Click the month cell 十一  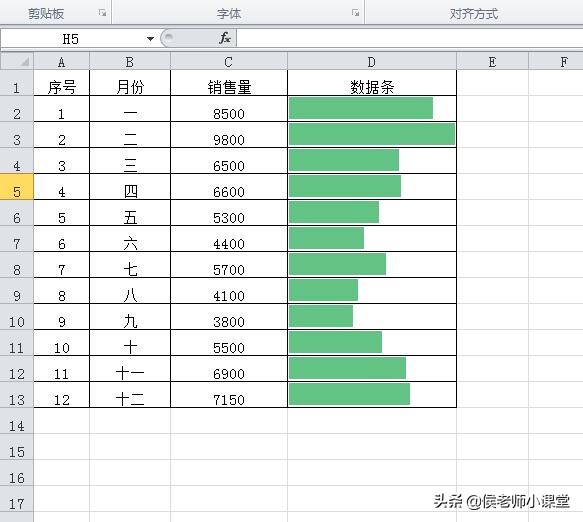130,369
